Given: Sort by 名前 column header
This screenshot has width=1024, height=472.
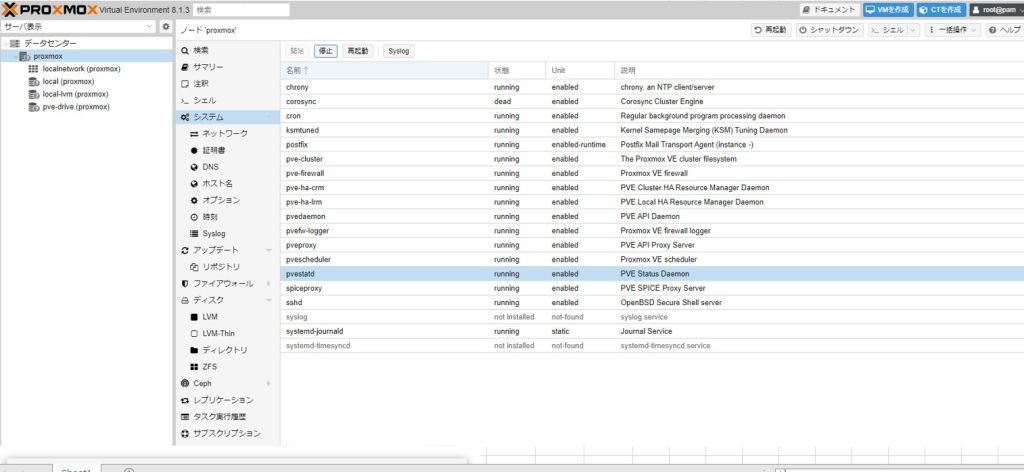Looking at the screenshot, I should (385, 71).
